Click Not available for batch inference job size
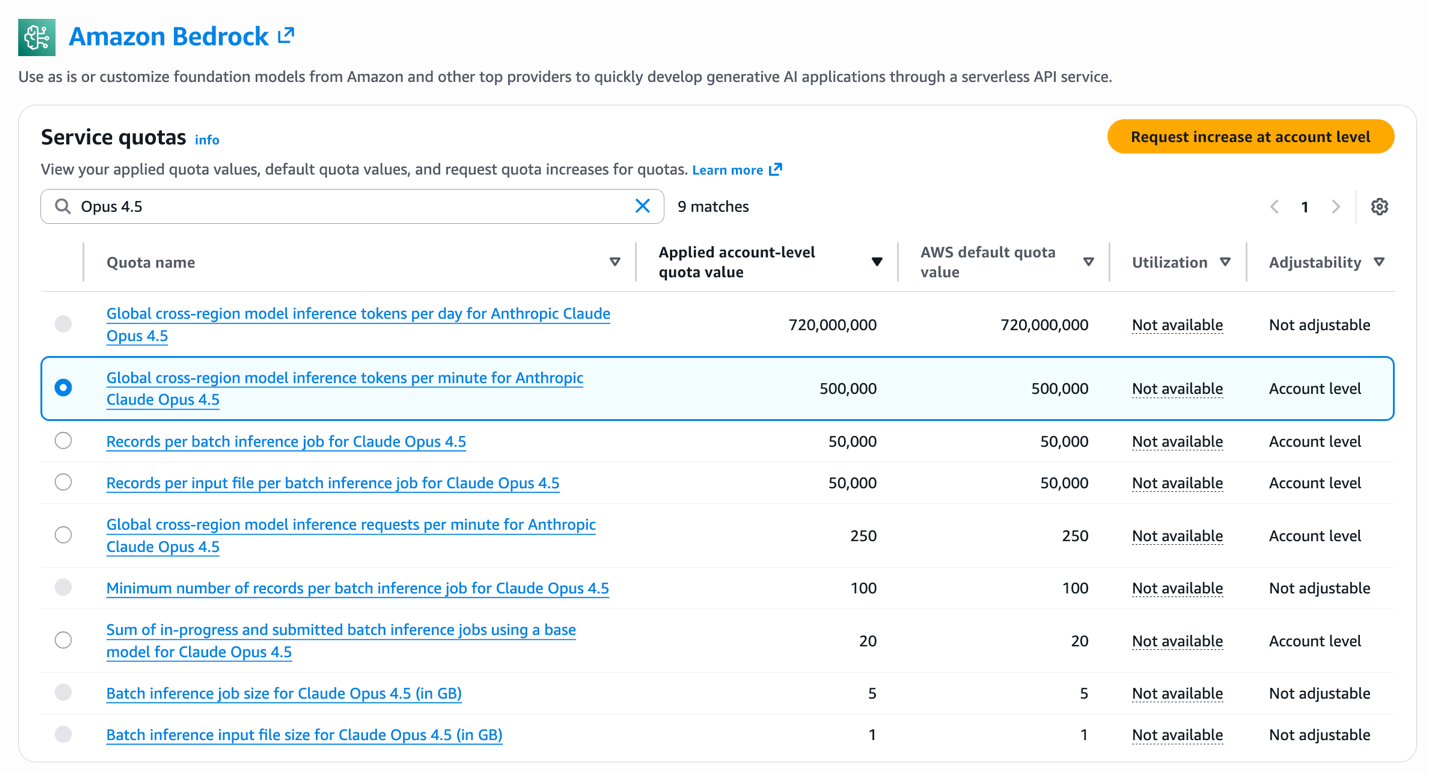 tap(1177, 693)
